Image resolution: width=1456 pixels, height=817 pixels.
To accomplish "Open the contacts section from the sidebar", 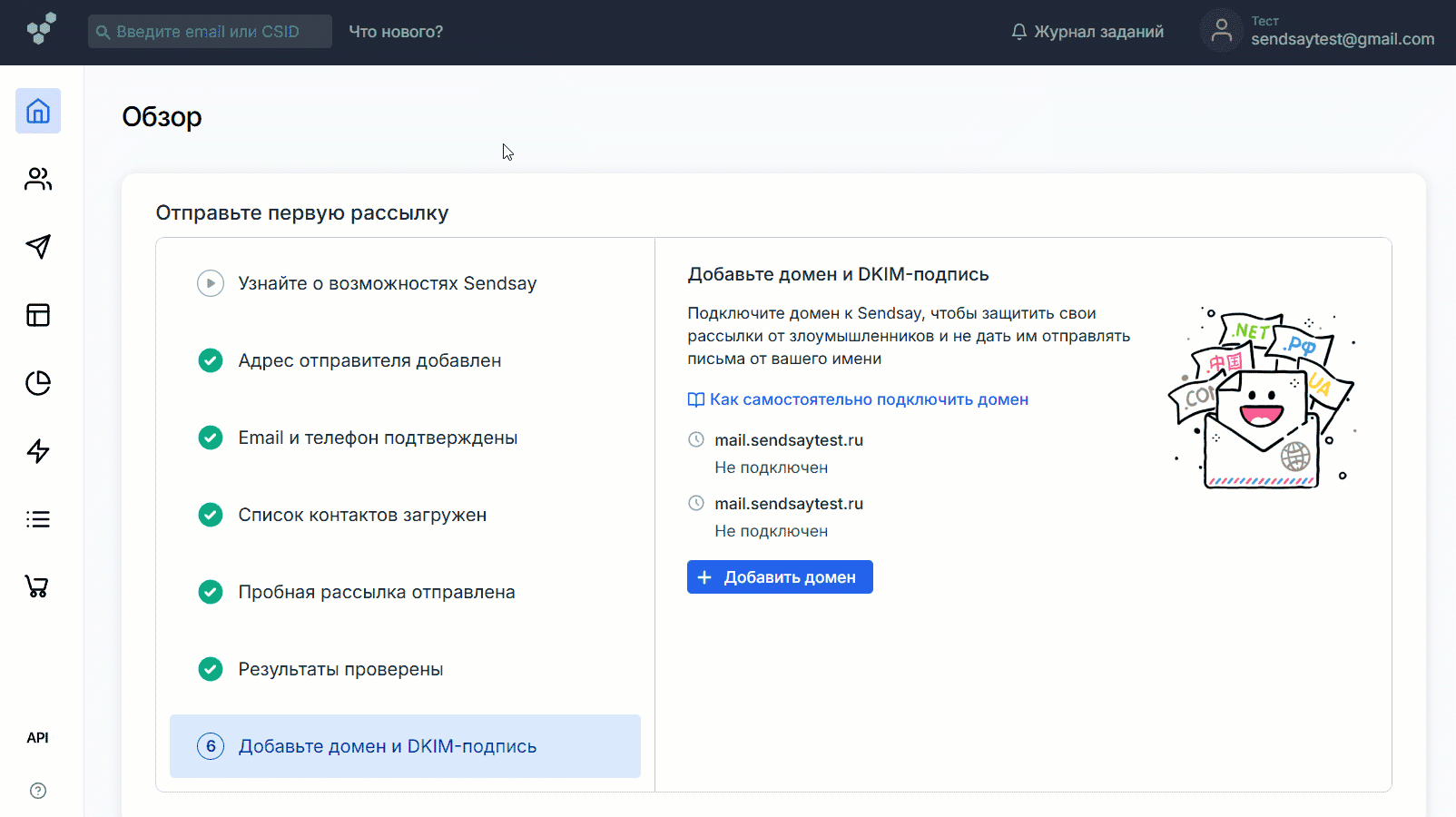I will click(x=37, y=179).
